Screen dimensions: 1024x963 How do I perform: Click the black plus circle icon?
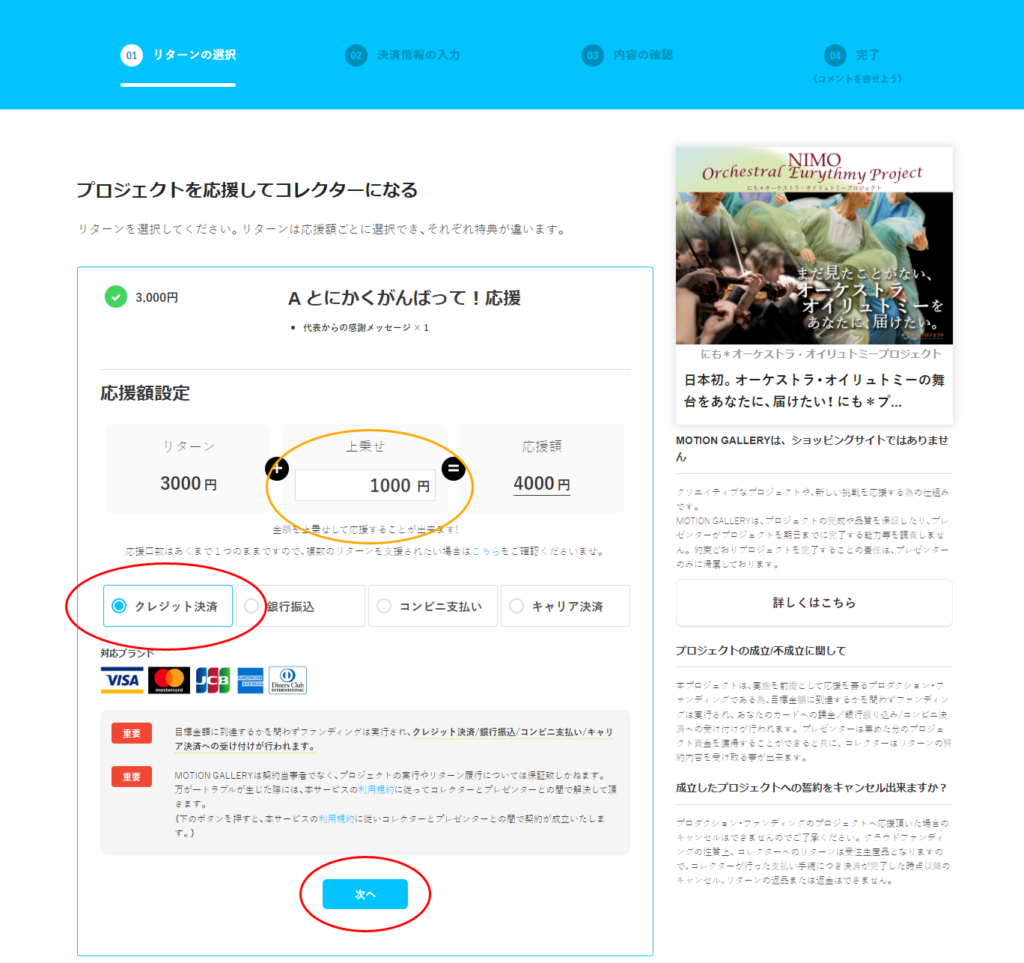(x=277, y=468)
